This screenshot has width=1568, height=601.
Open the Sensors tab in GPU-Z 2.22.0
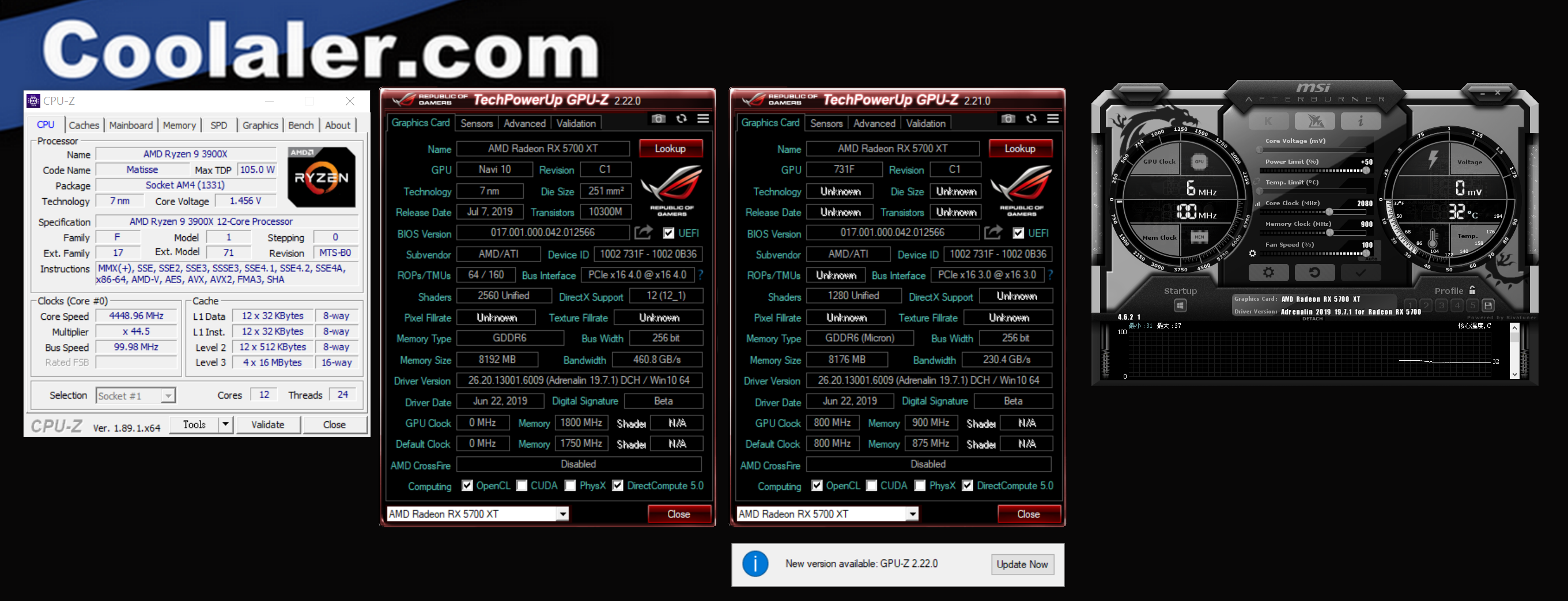477,124
